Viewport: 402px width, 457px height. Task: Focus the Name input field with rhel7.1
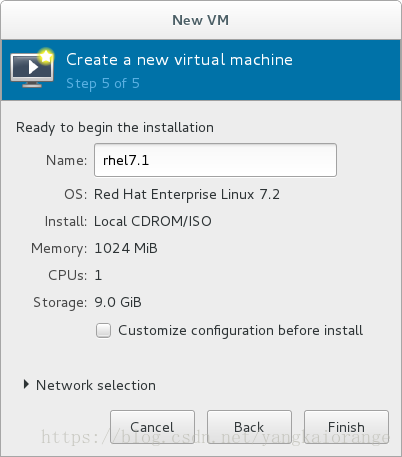click(x=215, y=160)
